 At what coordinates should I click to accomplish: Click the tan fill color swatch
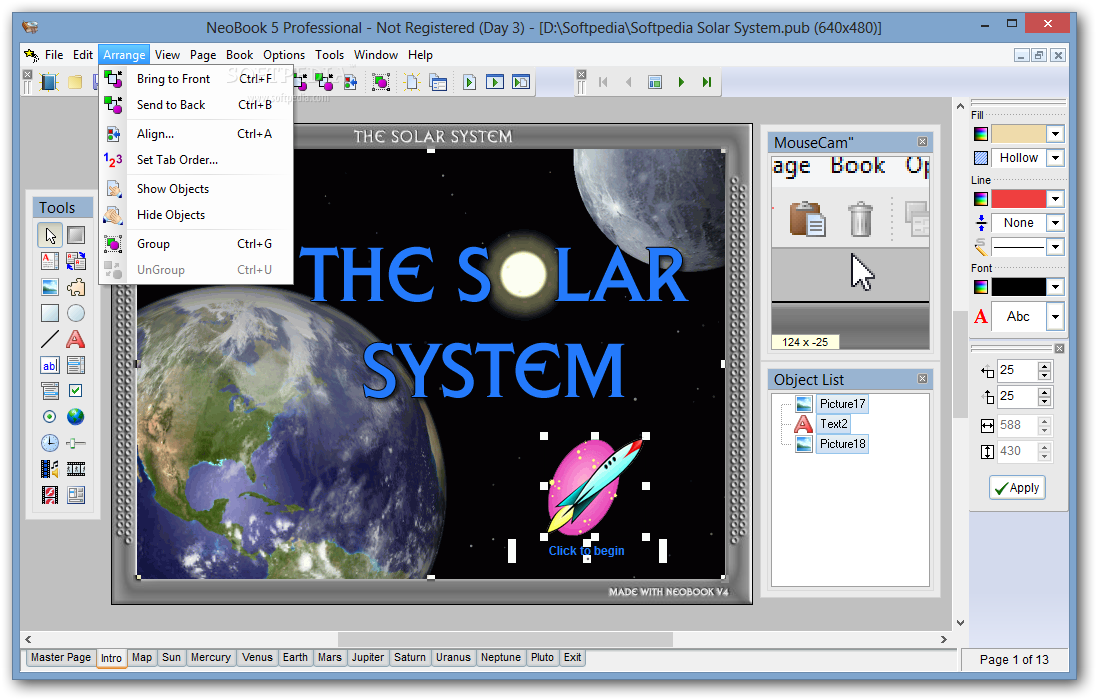(1019, 134)
